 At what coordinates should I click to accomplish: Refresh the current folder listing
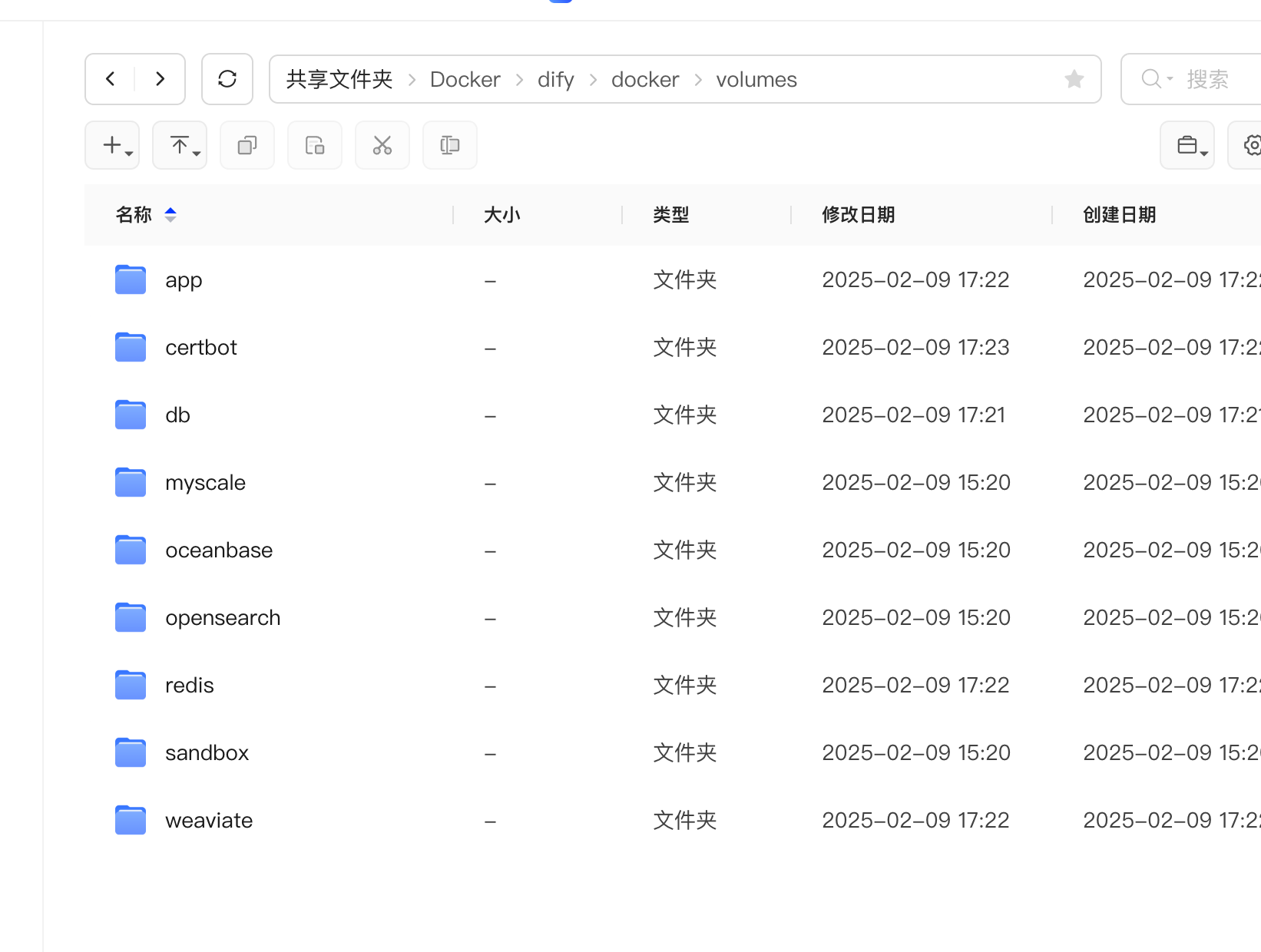(x=227, y=79)
